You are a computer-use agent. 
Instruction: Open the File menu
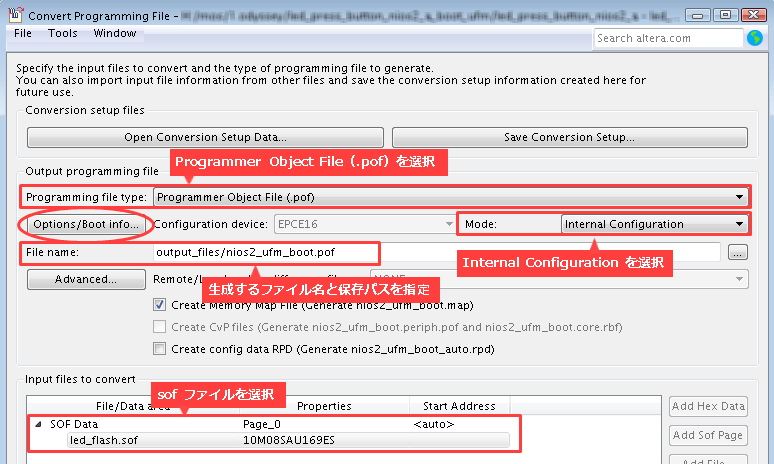[23, 34]
